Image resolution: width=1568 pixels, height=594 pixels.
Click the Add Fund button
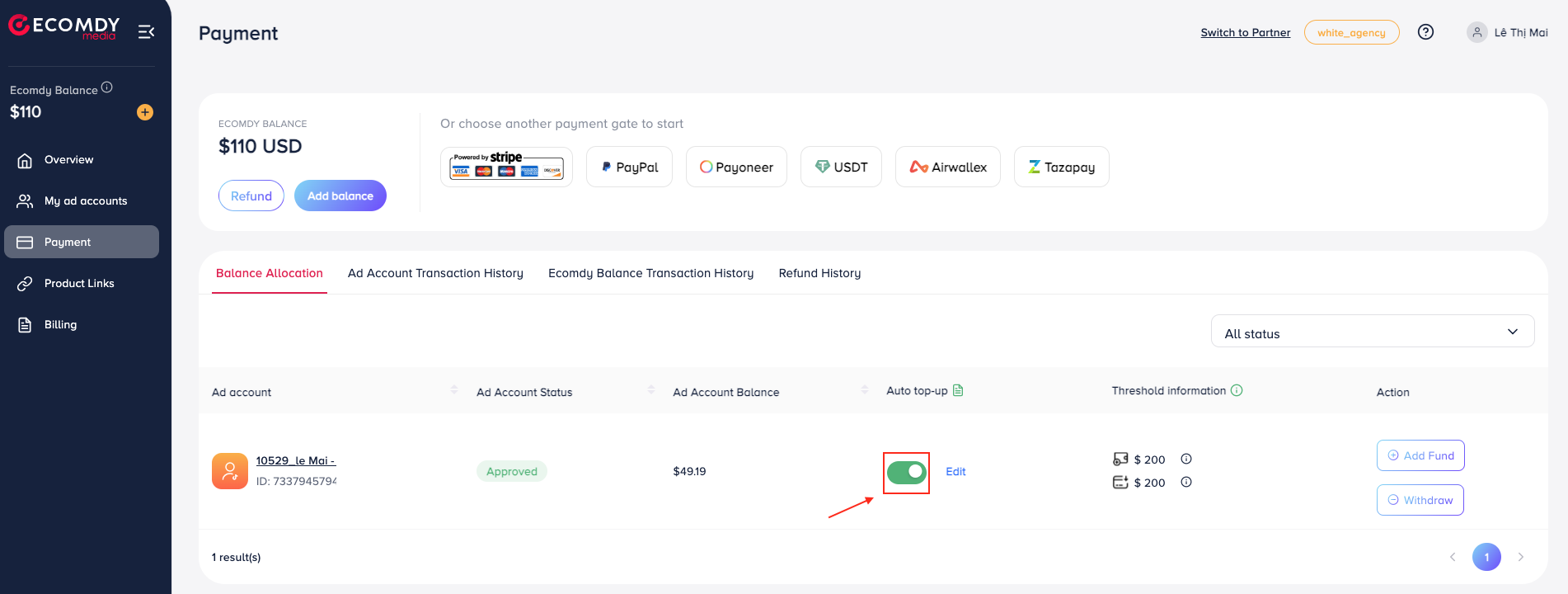[x=1420, y=455]
